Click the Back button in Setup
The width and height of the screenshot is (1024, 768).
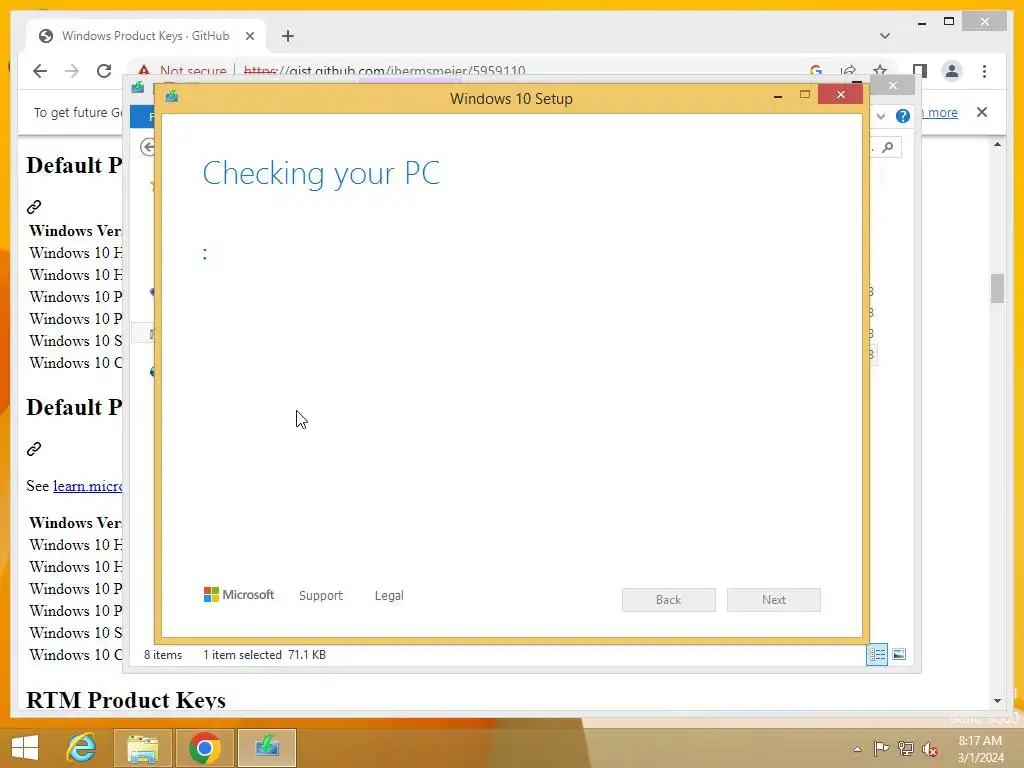[669, 600]
